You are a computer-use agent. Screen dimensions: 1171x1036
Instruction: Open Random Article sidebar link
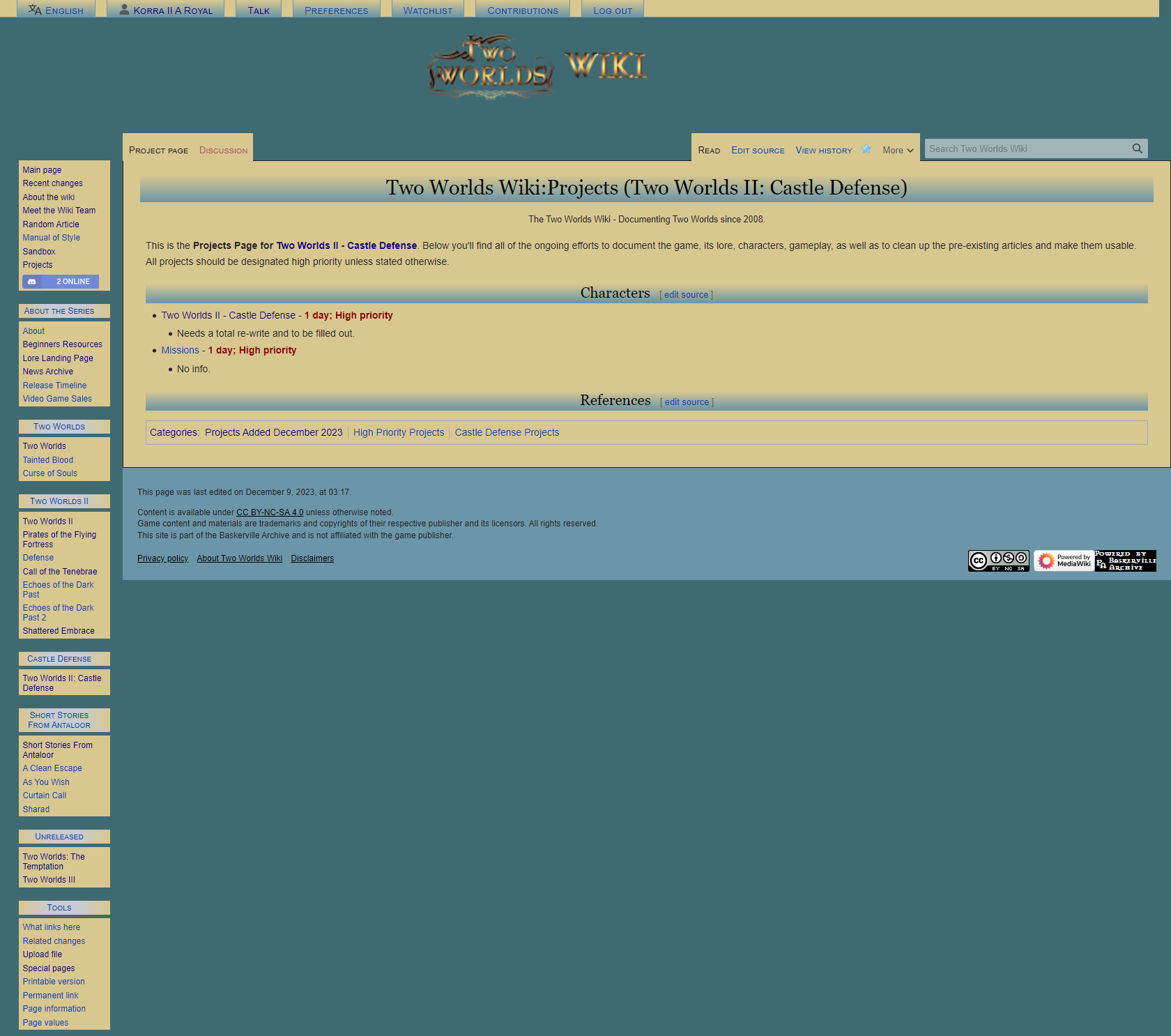tap(51, 224)
